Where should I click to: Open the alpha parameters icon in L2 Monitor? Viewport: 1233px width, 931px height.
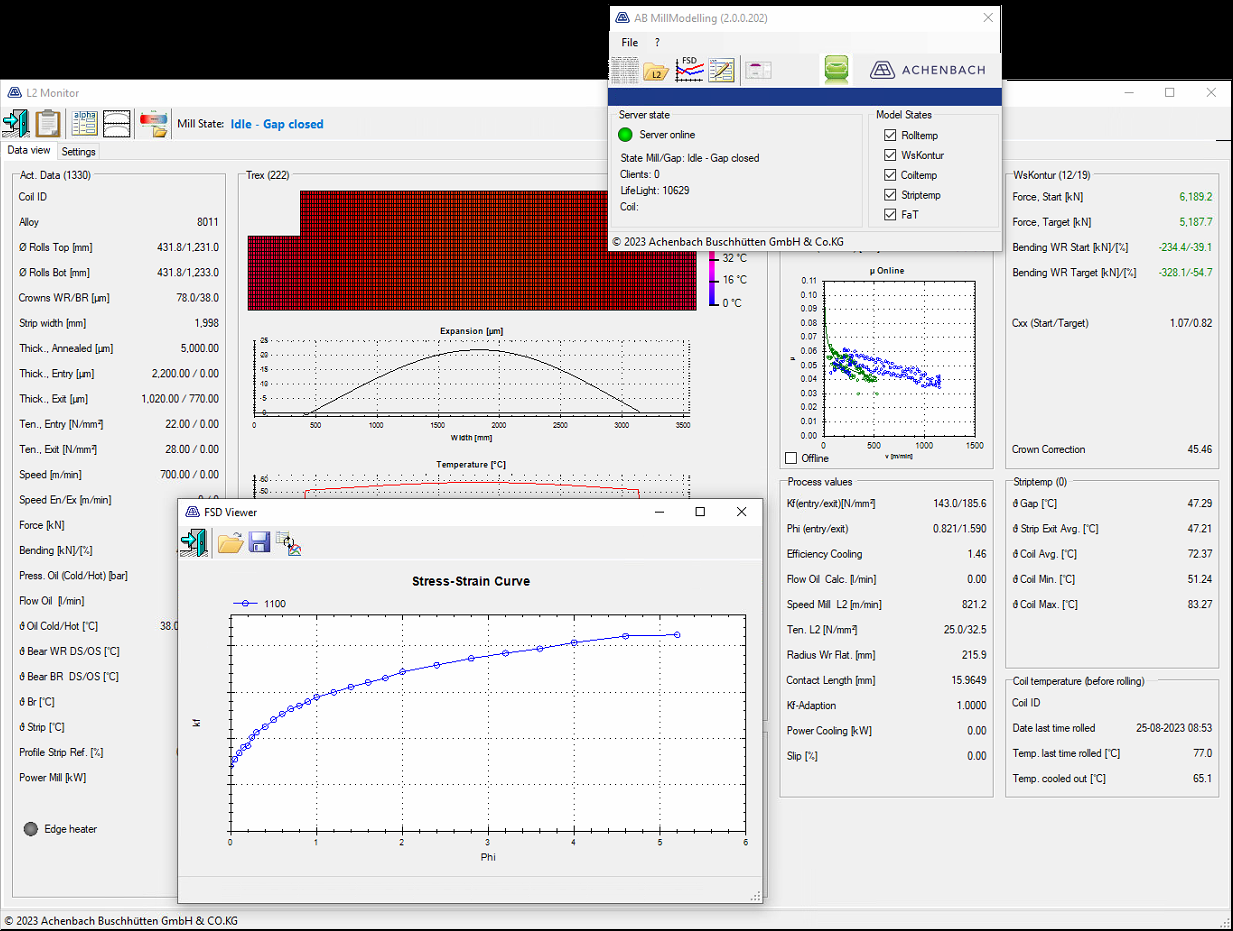[x=85, y=123]
